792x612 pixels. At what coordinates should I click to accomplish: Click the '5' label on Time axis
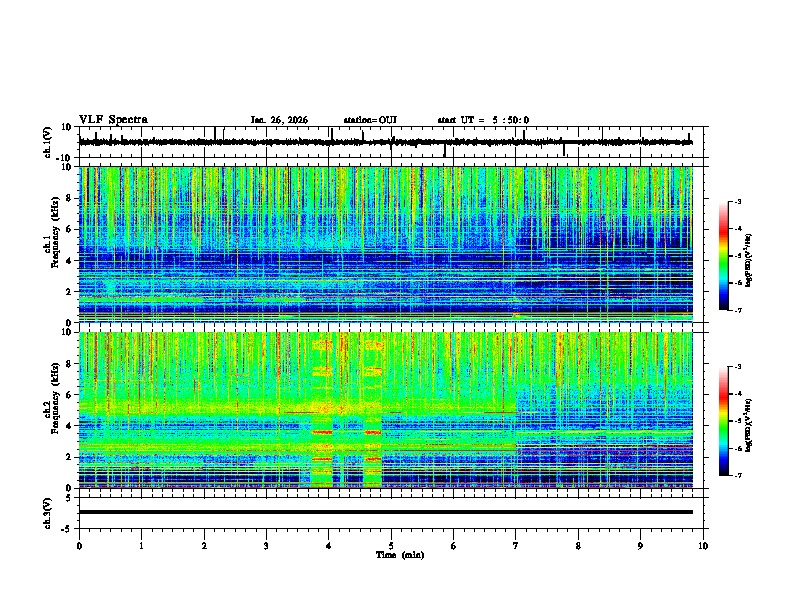(x=391, y=546)
